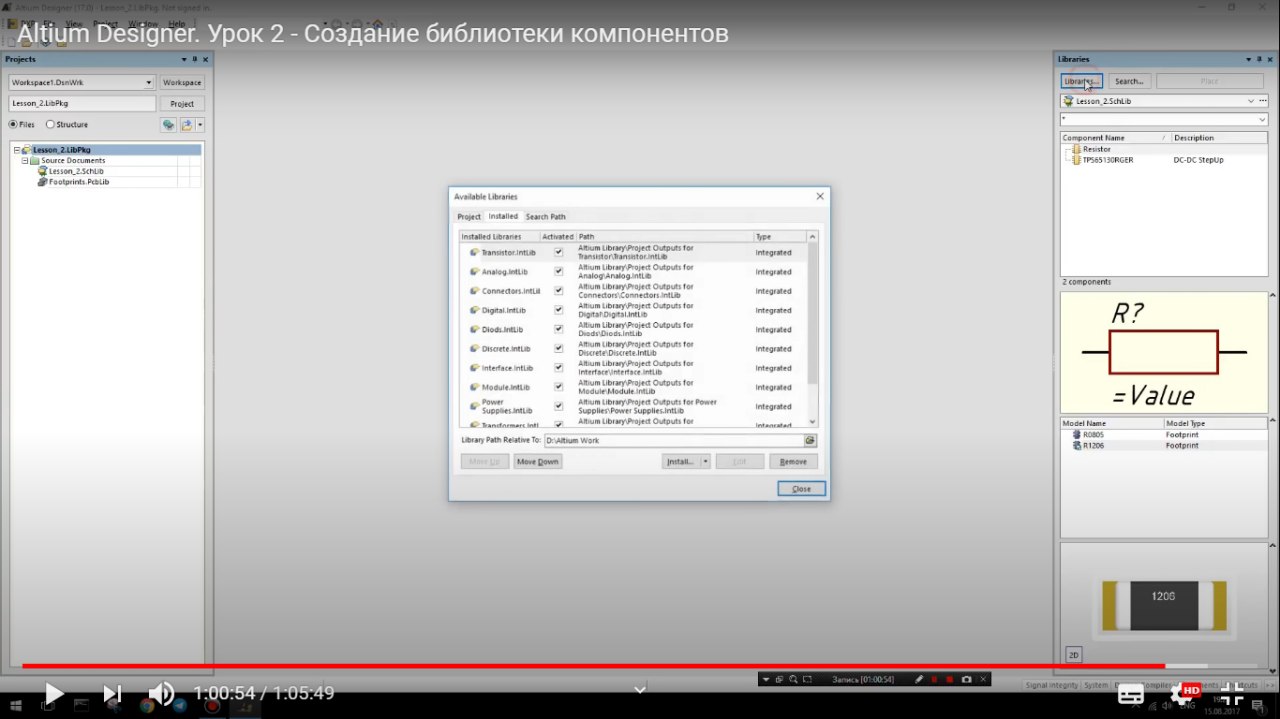Click the R1206 footprint model icon

click(x=1076, y=446)
